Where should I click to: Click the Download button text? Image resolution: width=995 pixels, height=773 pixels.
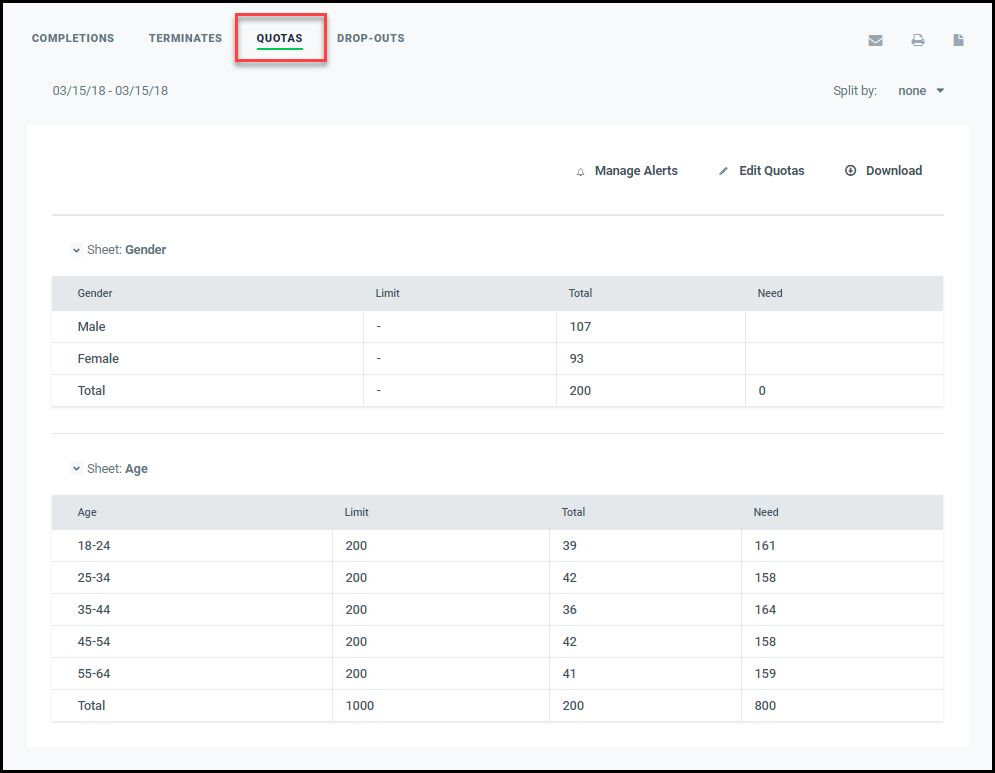893,171
